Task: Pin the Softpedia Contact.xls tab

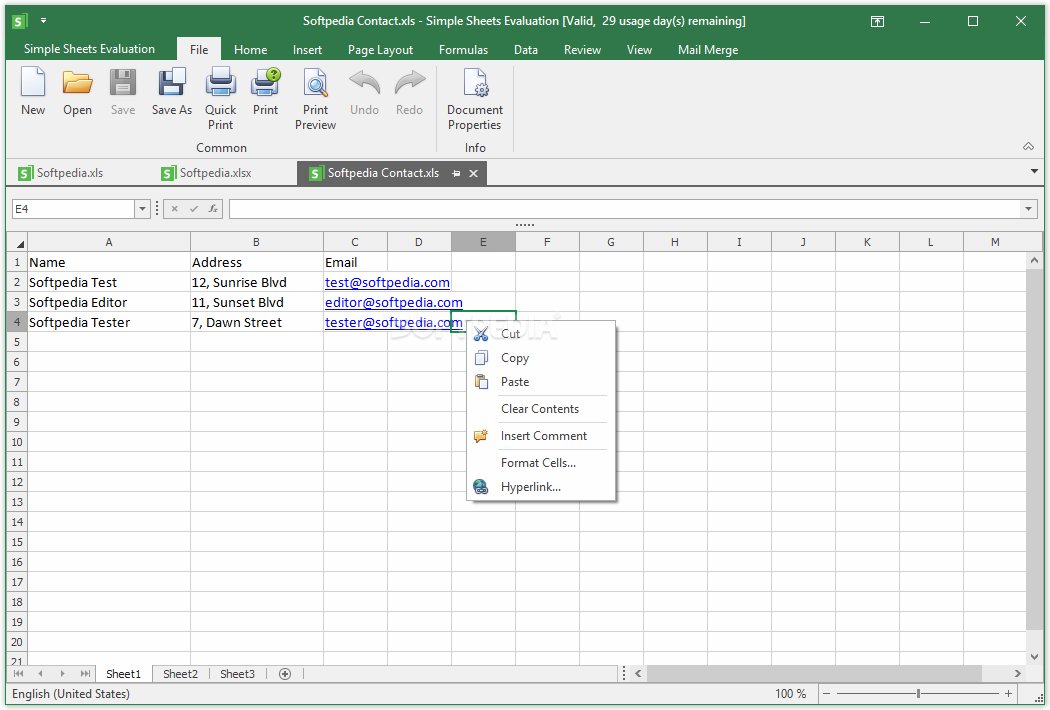Action: (x=456, y=173)
